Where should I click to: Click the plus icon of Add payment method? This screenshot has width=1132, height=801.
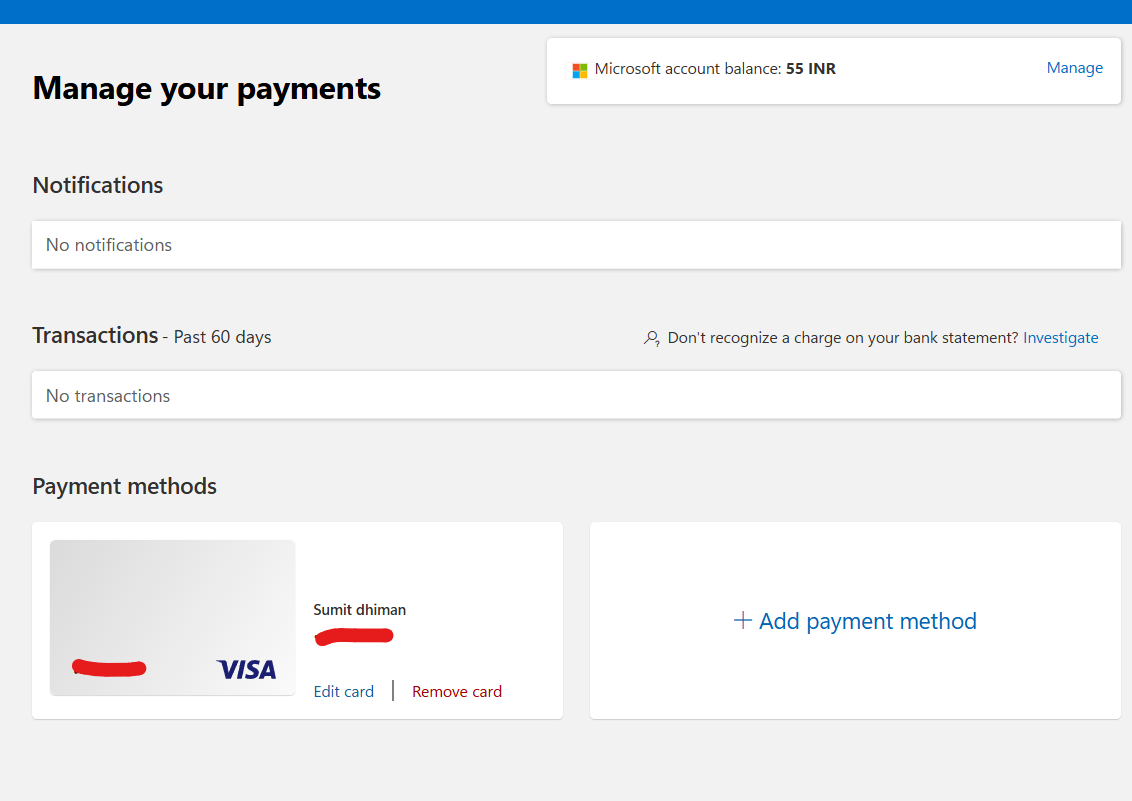click(743, 620)
